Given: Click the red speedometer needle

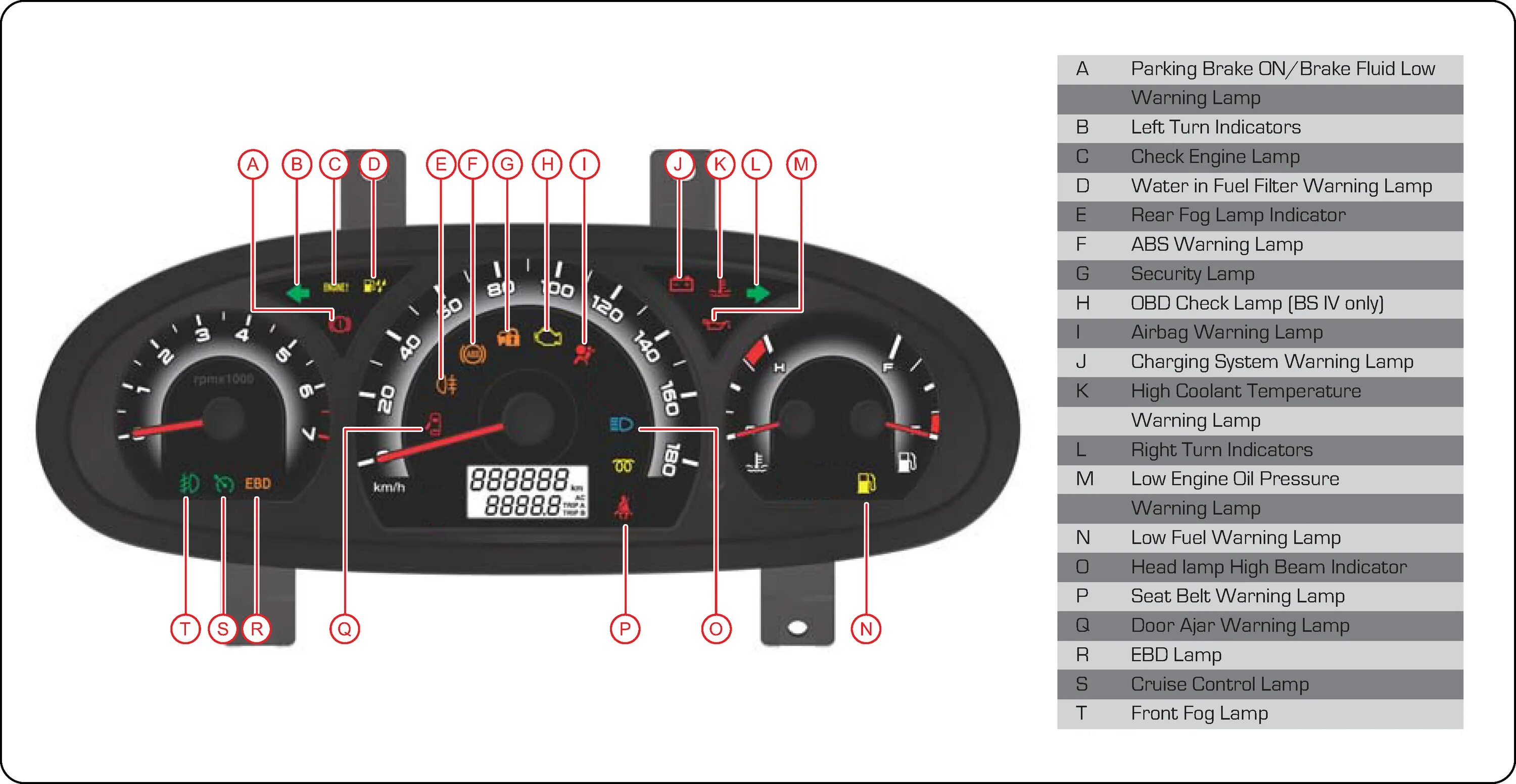Looking at the screenshot, I should 441,443.
